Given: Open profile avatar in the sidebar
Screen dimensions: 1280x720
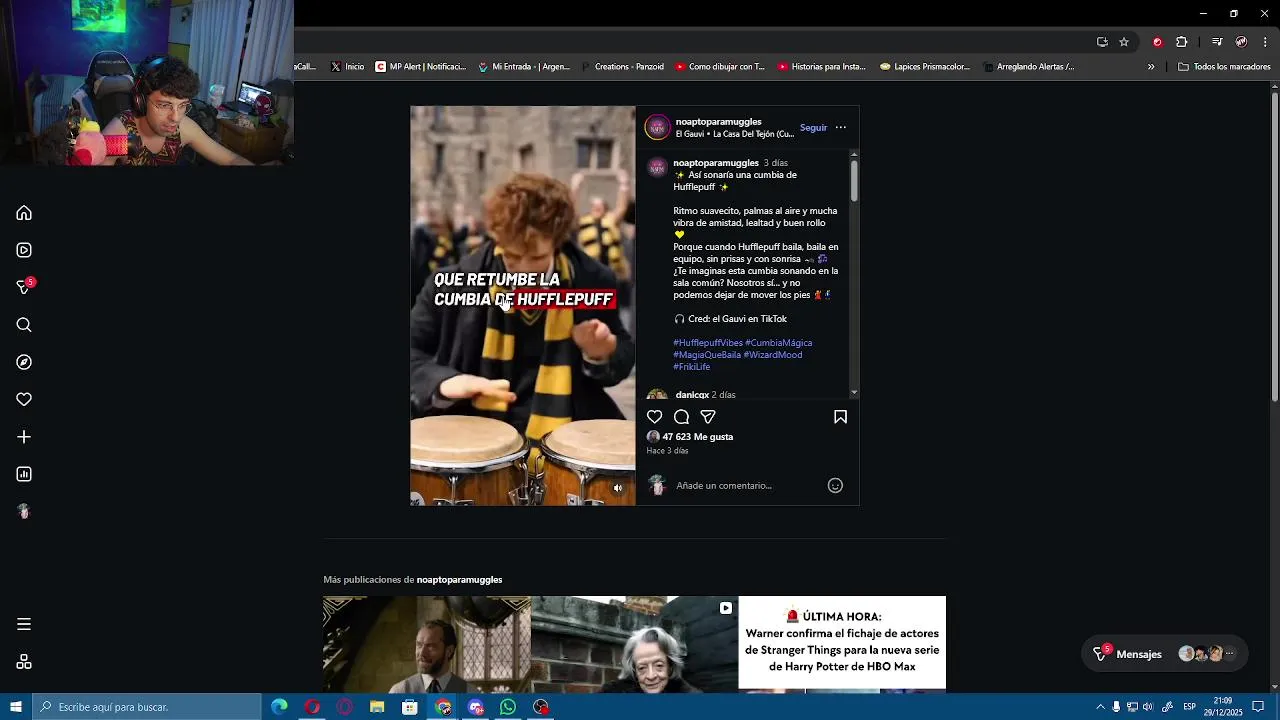Looking at the screenshot, I should tap(24, 511).
